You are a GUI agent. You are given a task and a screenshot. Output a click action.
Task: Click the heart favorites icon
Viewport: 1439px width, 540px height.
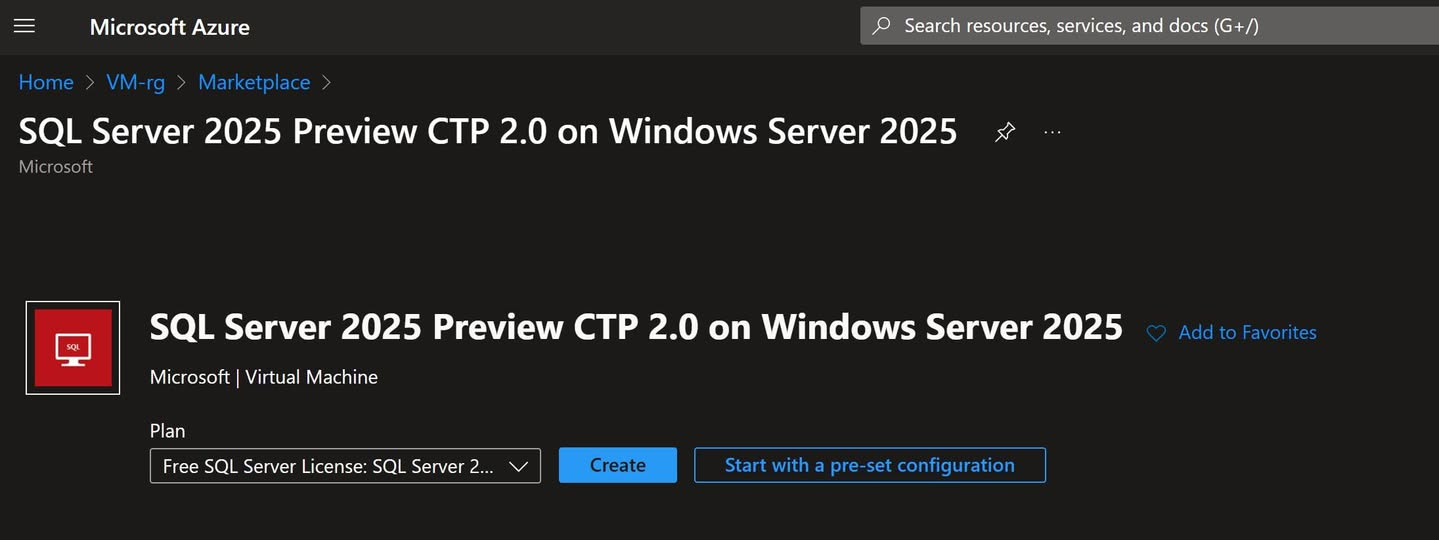(x=1156, y=333)
